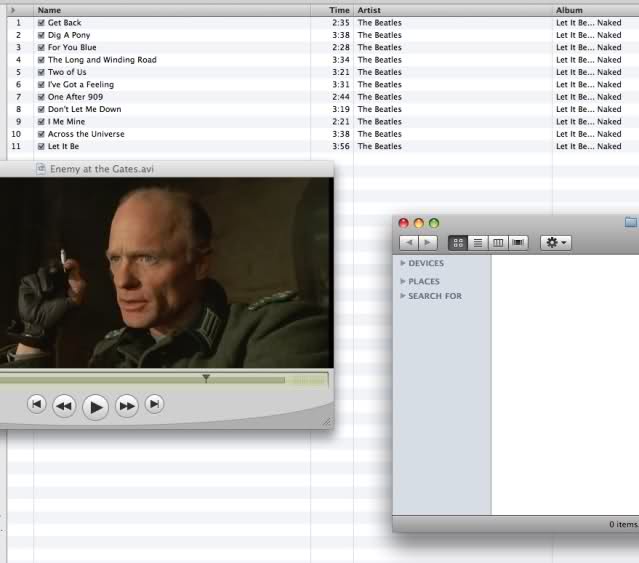Click the 2:35 time of Get Back
The height and width of the screenshot is (563, 639).
click(341, 23)
